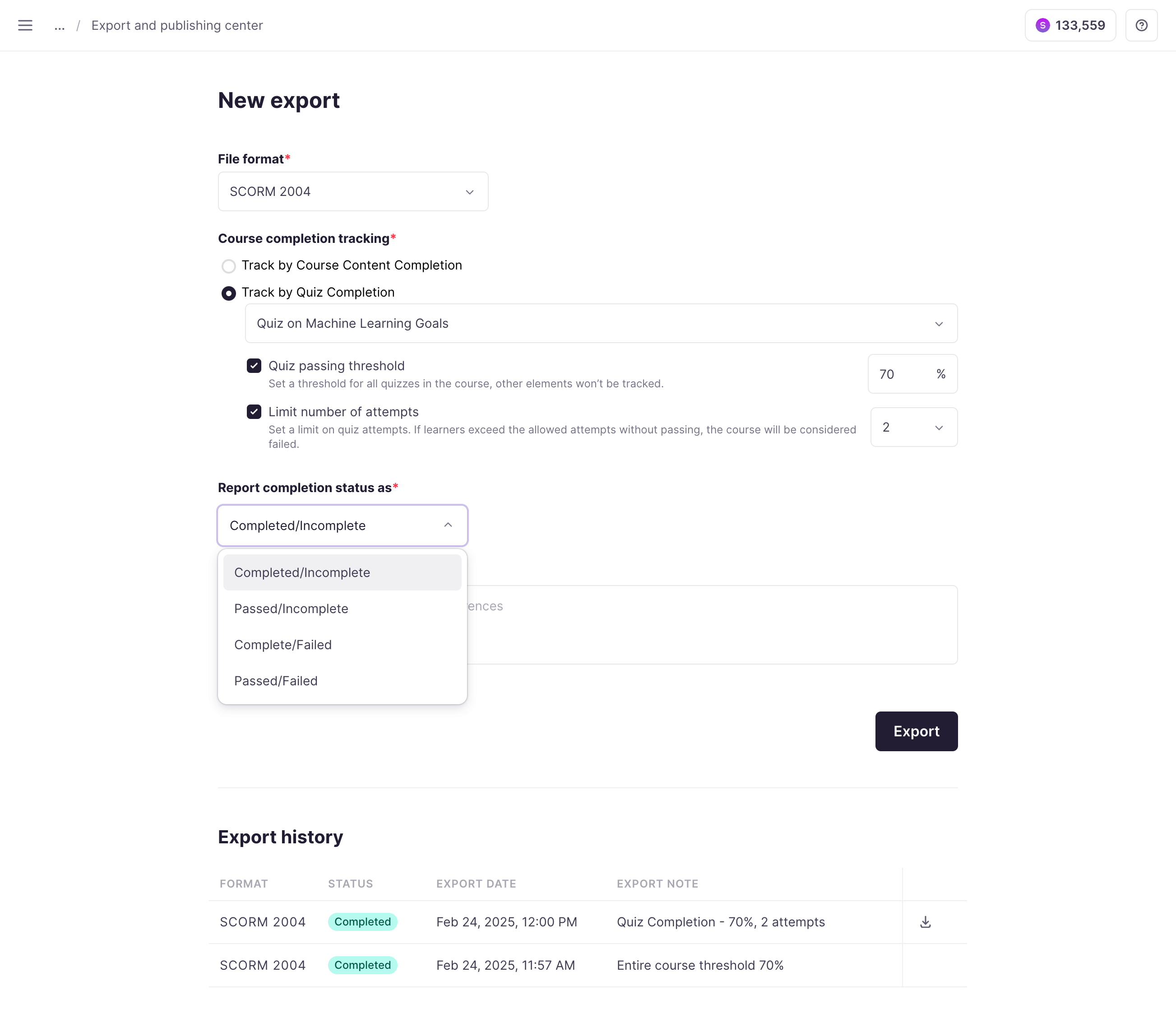
Task: Click the Completed badge for 12:00 PM export
Action: click(x=362, y=922)
